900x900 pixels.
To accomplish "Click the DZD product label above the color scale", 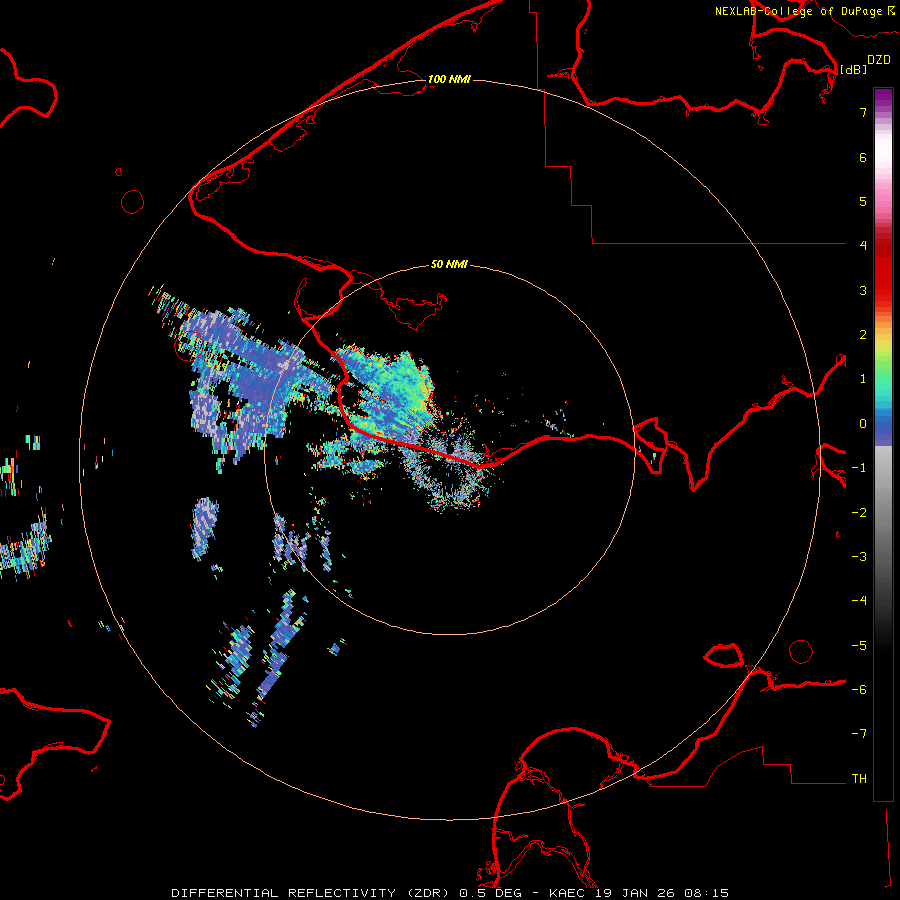I will pyautogui.click(x=879, y=60).
